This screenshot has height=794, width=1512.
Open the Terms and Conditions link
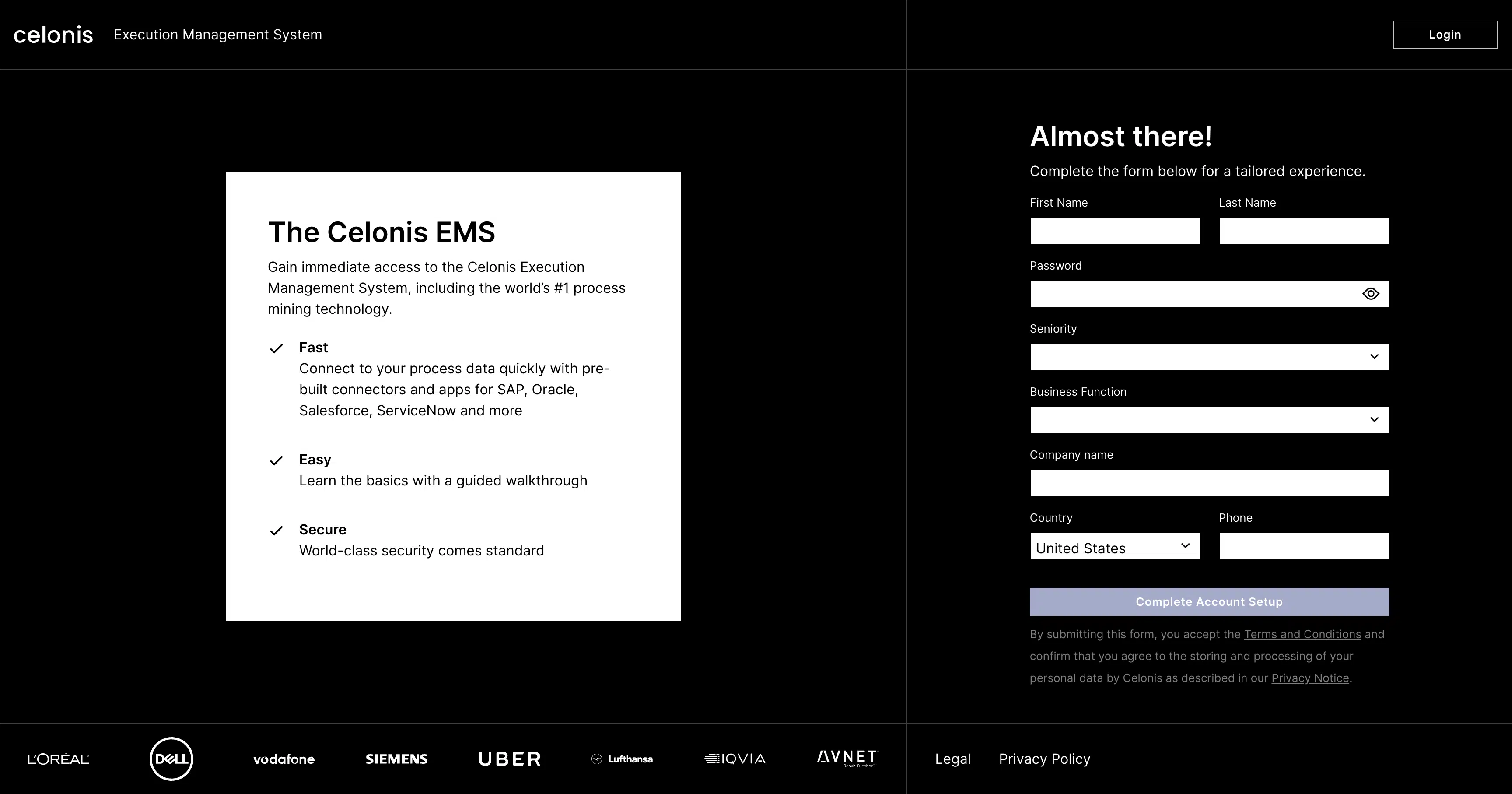click(x=1302, y=634)
